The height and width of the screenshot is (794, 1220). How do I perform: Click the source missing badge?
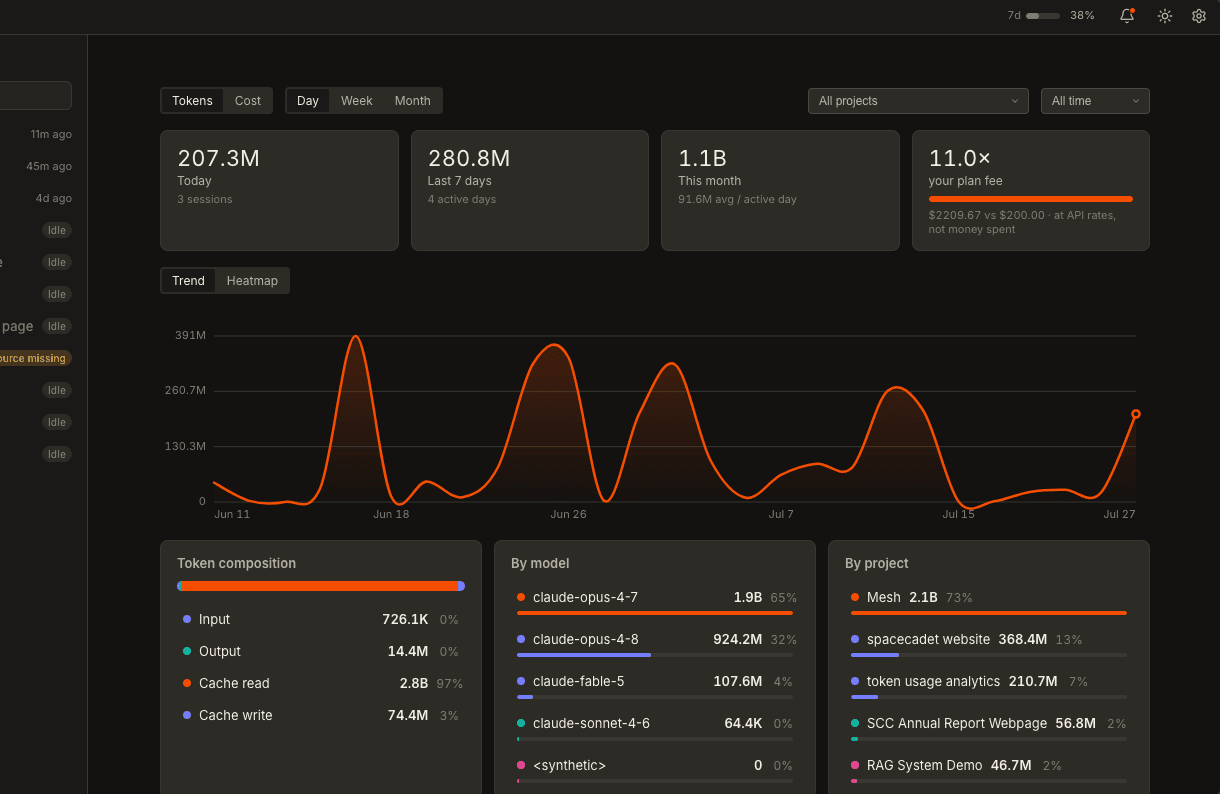[x=35, y=358]
